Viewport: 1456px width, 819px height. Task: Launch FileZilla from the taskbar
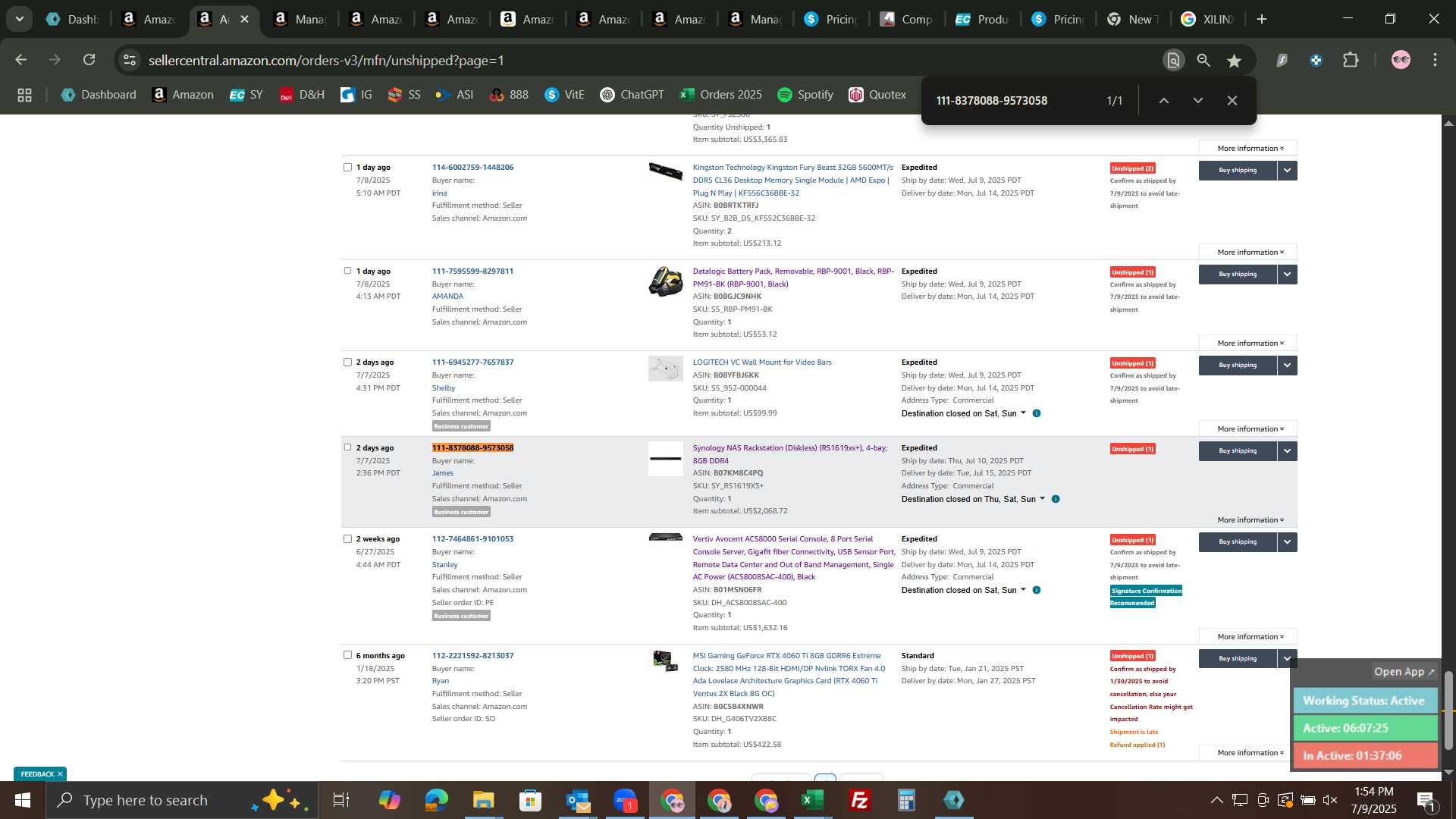coord(860,800)
